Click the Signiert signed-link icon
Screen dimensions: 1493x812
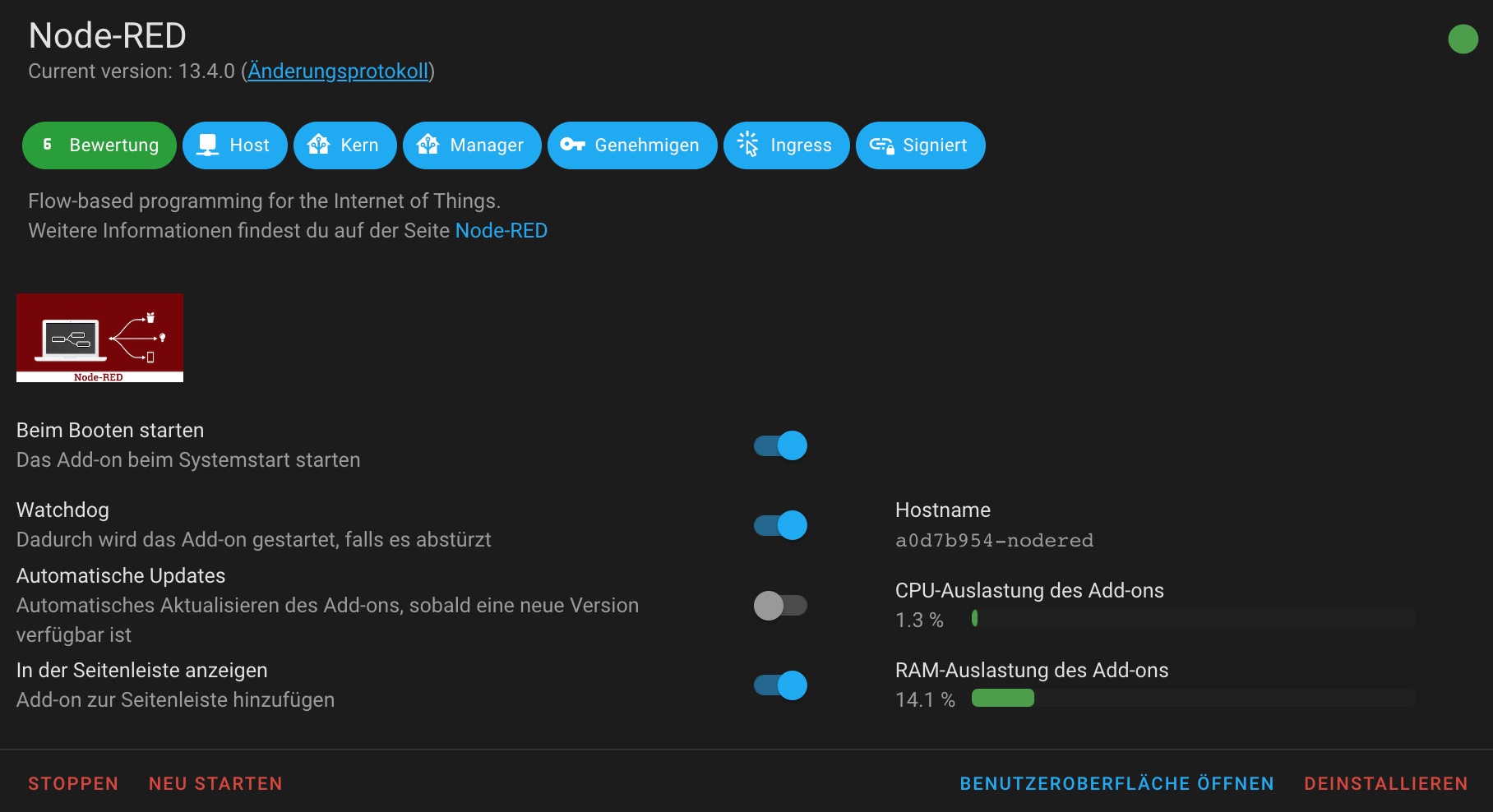click(881, 145)
